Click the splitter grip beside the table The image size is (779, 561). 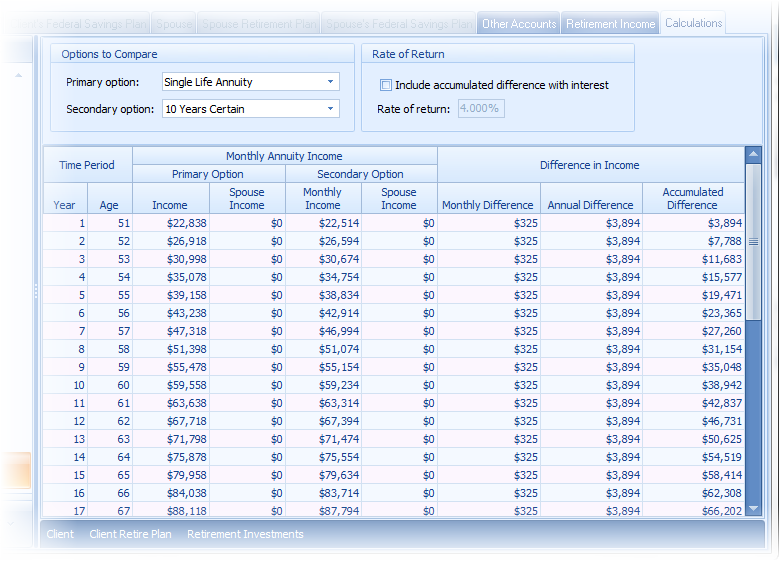tap(37, 291)
